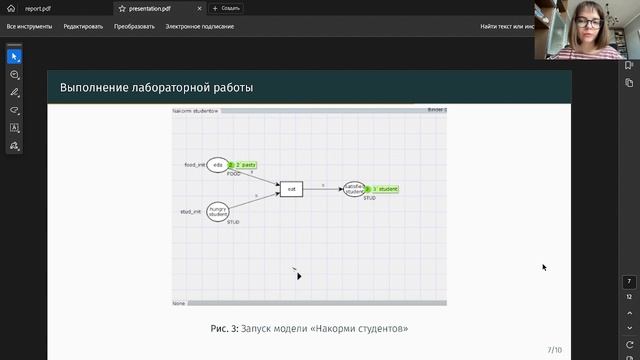The width and height of the screenshot is (640, 360).
Task: Click the 7/10 slide number
Action: 554,350
